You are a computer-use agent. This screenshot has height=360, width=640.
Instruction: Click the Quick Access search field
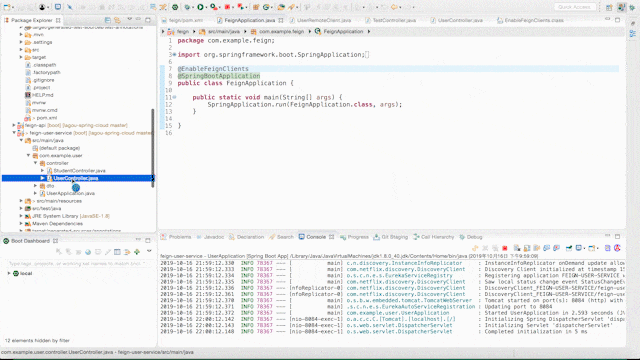[574, 7]
